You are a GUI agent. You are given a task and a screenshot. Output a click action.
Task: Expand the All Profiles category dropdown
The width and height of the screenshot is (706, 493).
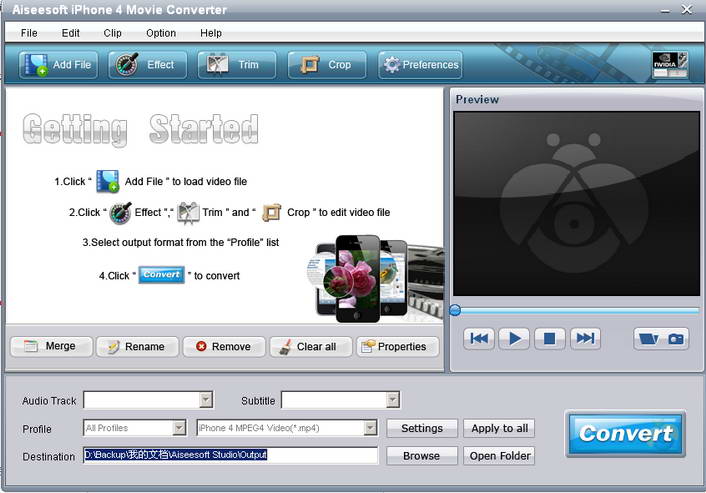[179, 428]
